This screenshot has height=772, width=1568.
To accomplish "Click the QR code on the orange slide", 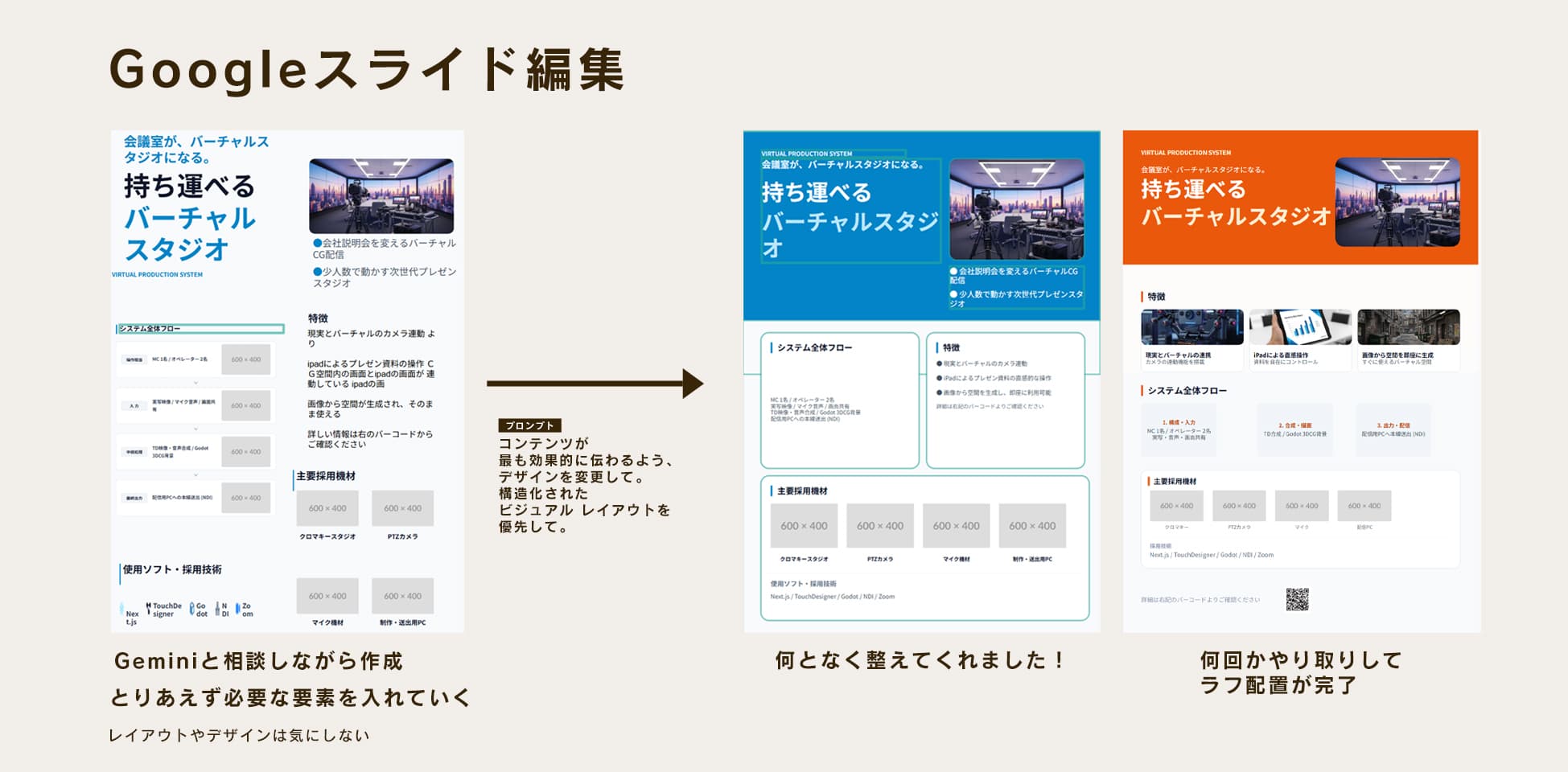I will click(x=1297, y=599).
